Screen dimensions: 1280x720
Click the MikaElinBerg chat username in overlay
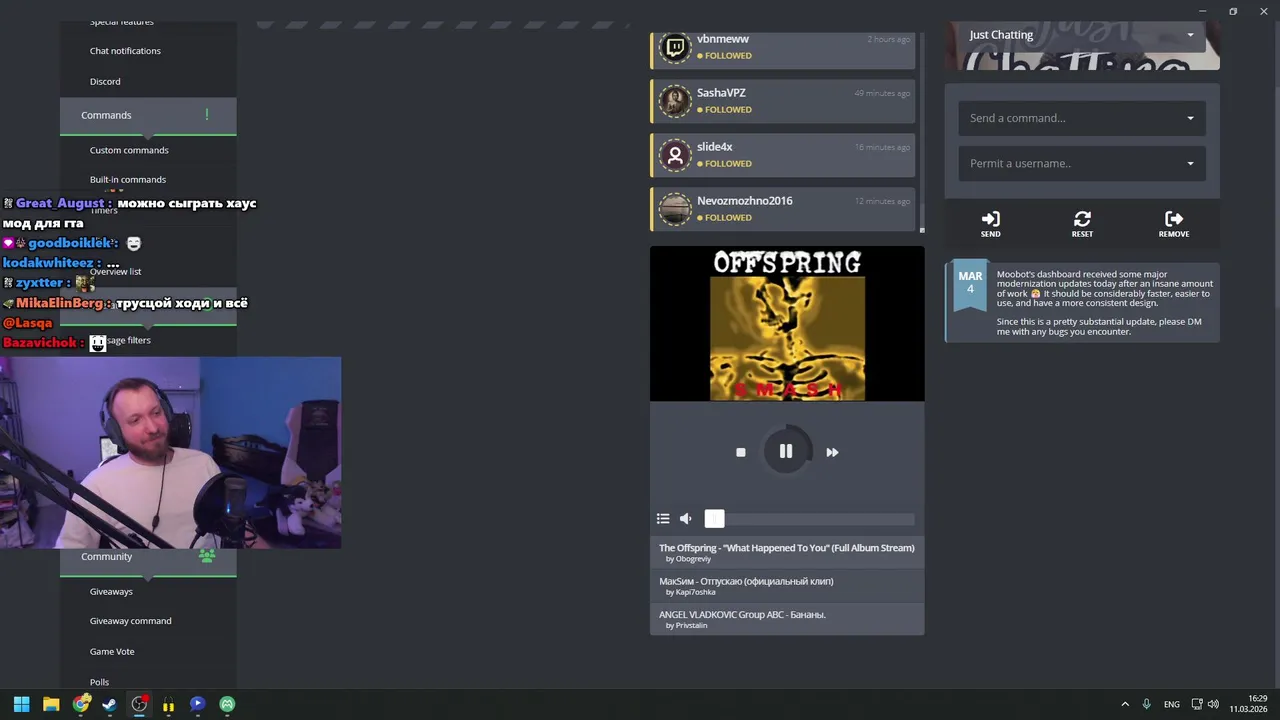pos(59,303)
